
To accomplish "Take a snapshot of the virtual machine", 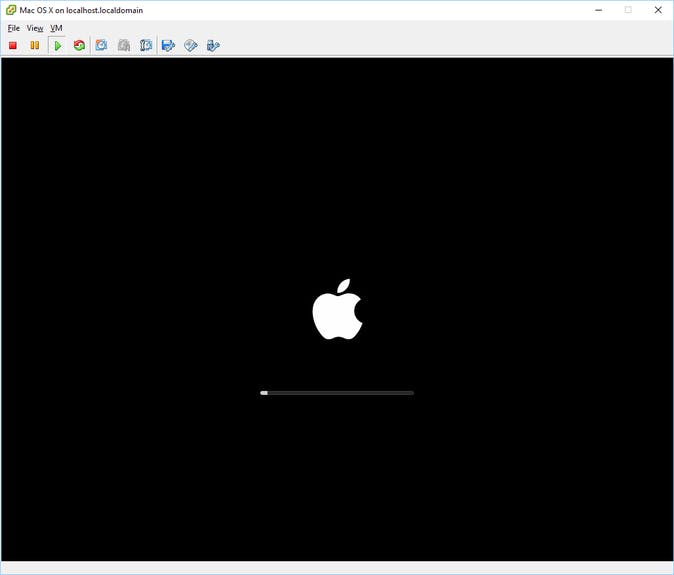I will [x=101, y=45].
